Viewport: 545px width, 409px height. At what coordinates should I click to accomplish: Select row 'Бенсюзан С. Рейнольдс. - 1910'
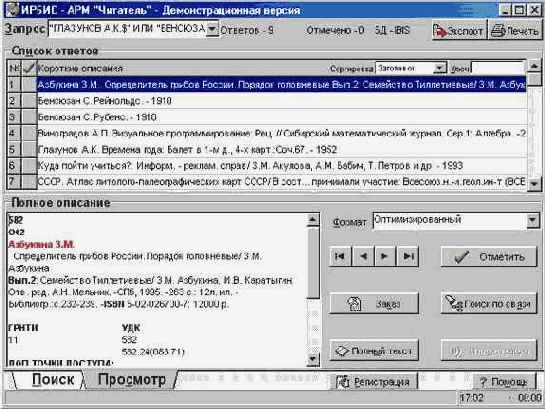pos(282,101)
